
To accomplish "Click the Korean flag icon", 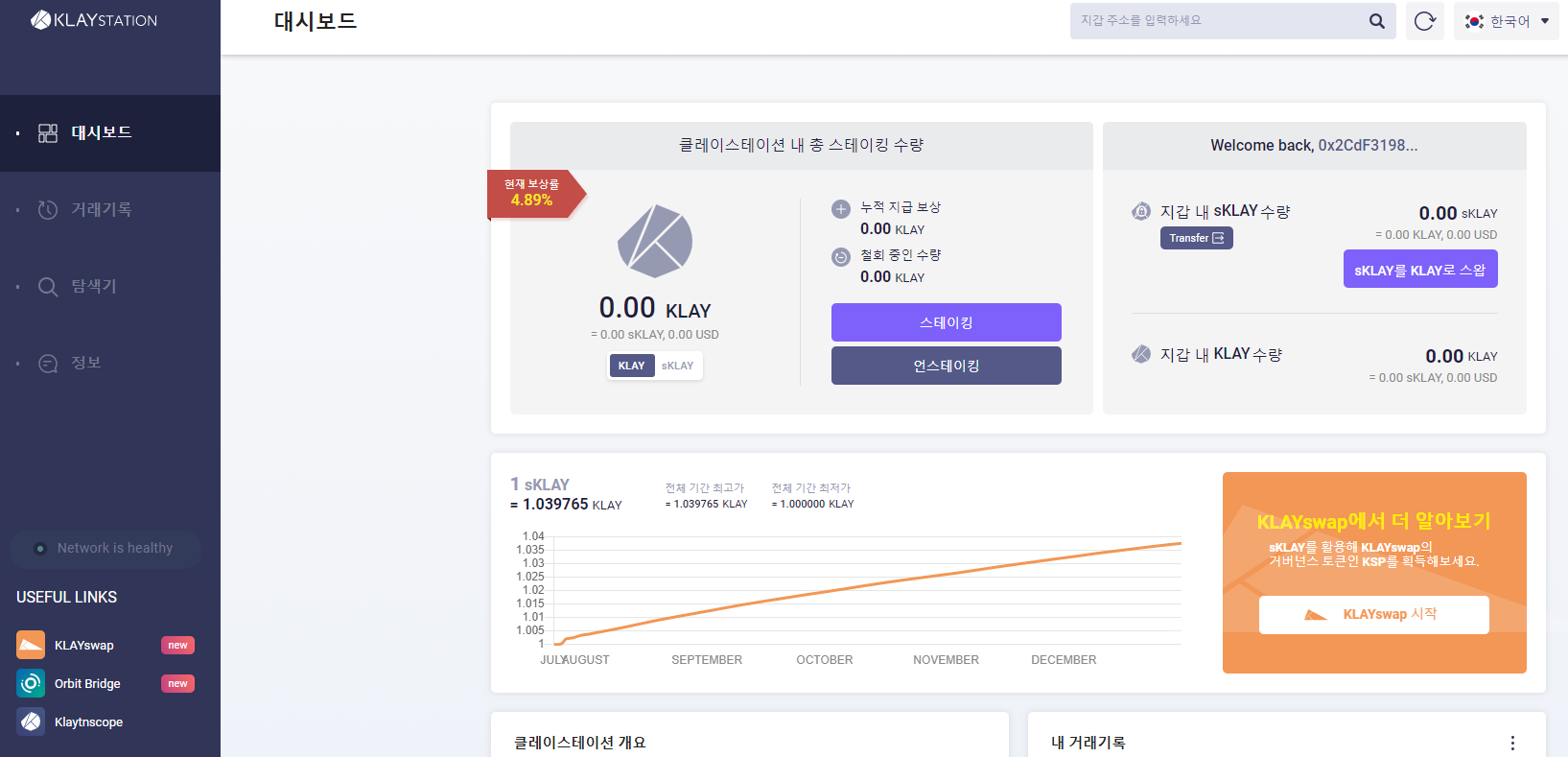I will coord(1475,21).
